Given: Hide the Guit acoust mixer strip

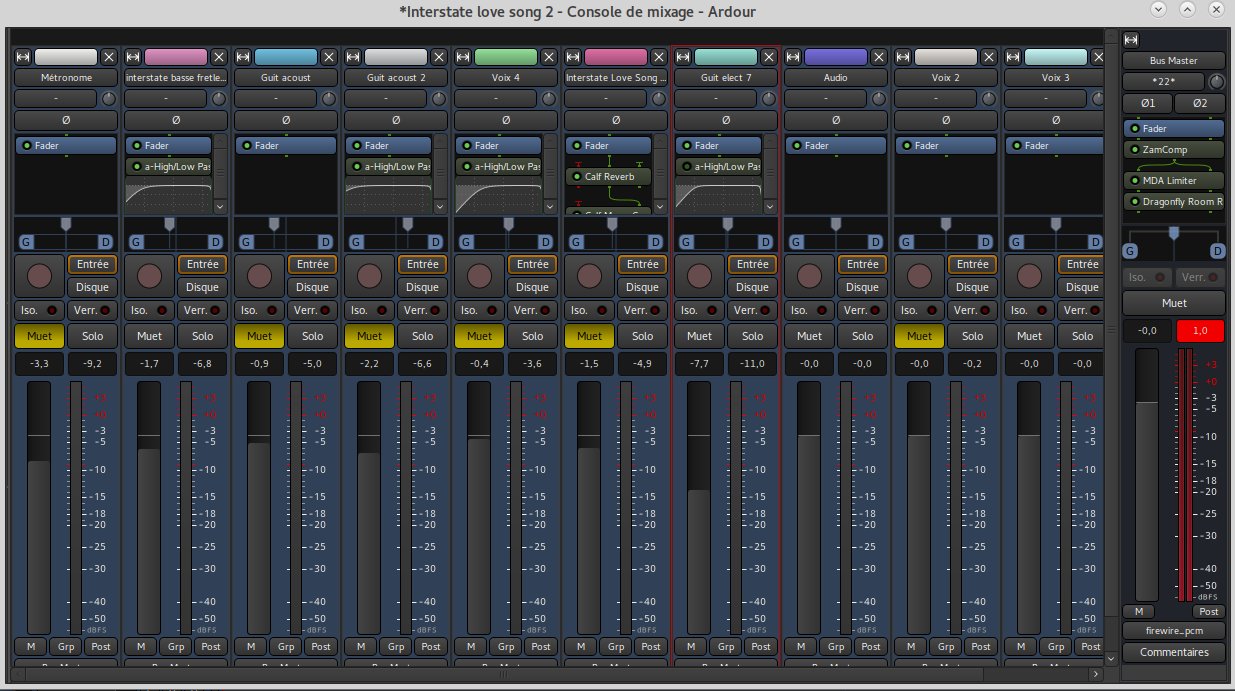Looking at the screenshot, I should (x=329, y=57).
